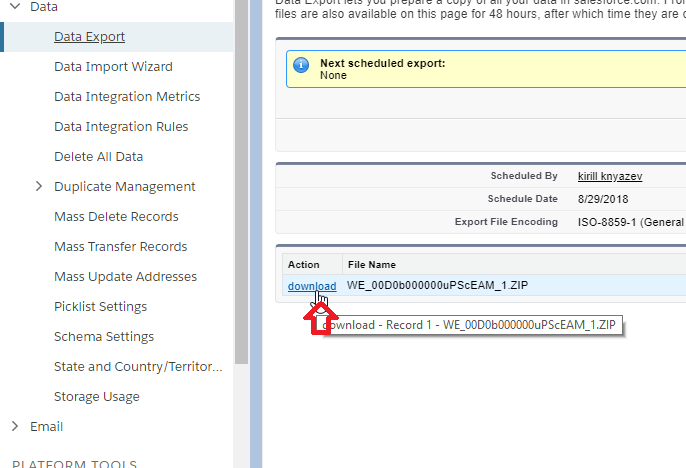Image resolution: width=686 pixels, height=468 pixels.
Task: Select Delete All Data option
Action: (x=98, y=157)
